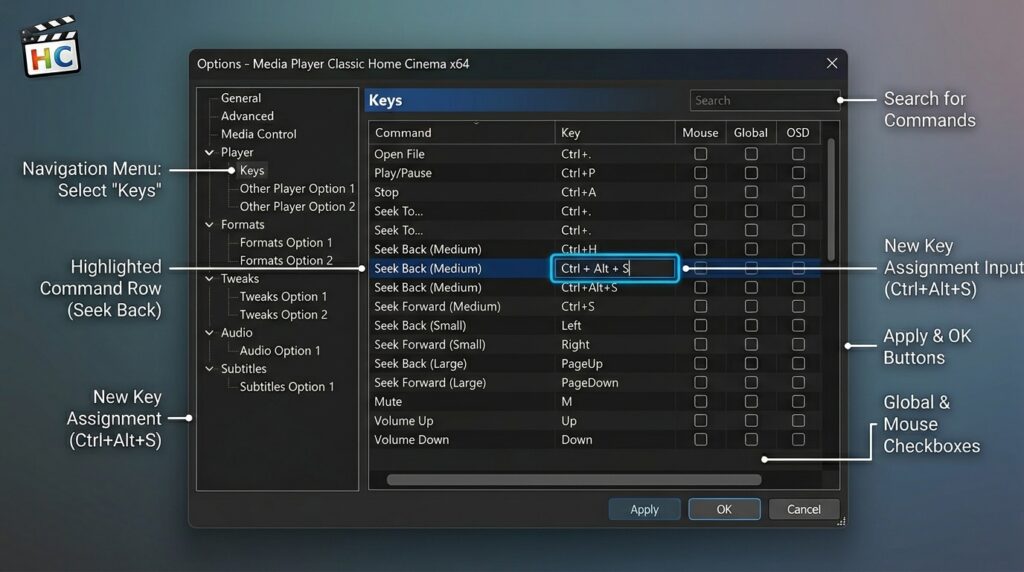Toggle the OSD checkbox in the Stop row
The width and height of the screenshot is (1024, 572).
[x=798, y=192]
